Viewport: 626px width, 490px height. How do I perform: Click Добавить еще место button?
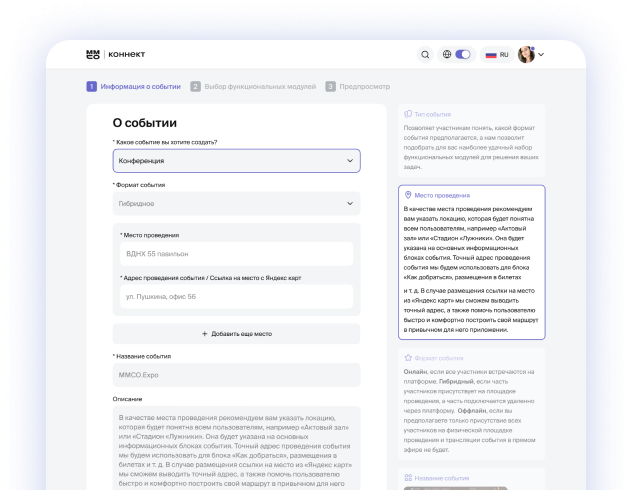[x=236, y=334]
